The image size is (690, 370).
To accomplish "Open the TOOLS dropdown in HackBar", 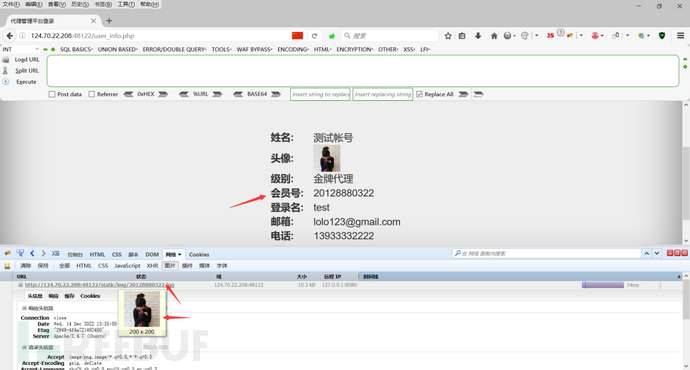I will coord(221,49).
